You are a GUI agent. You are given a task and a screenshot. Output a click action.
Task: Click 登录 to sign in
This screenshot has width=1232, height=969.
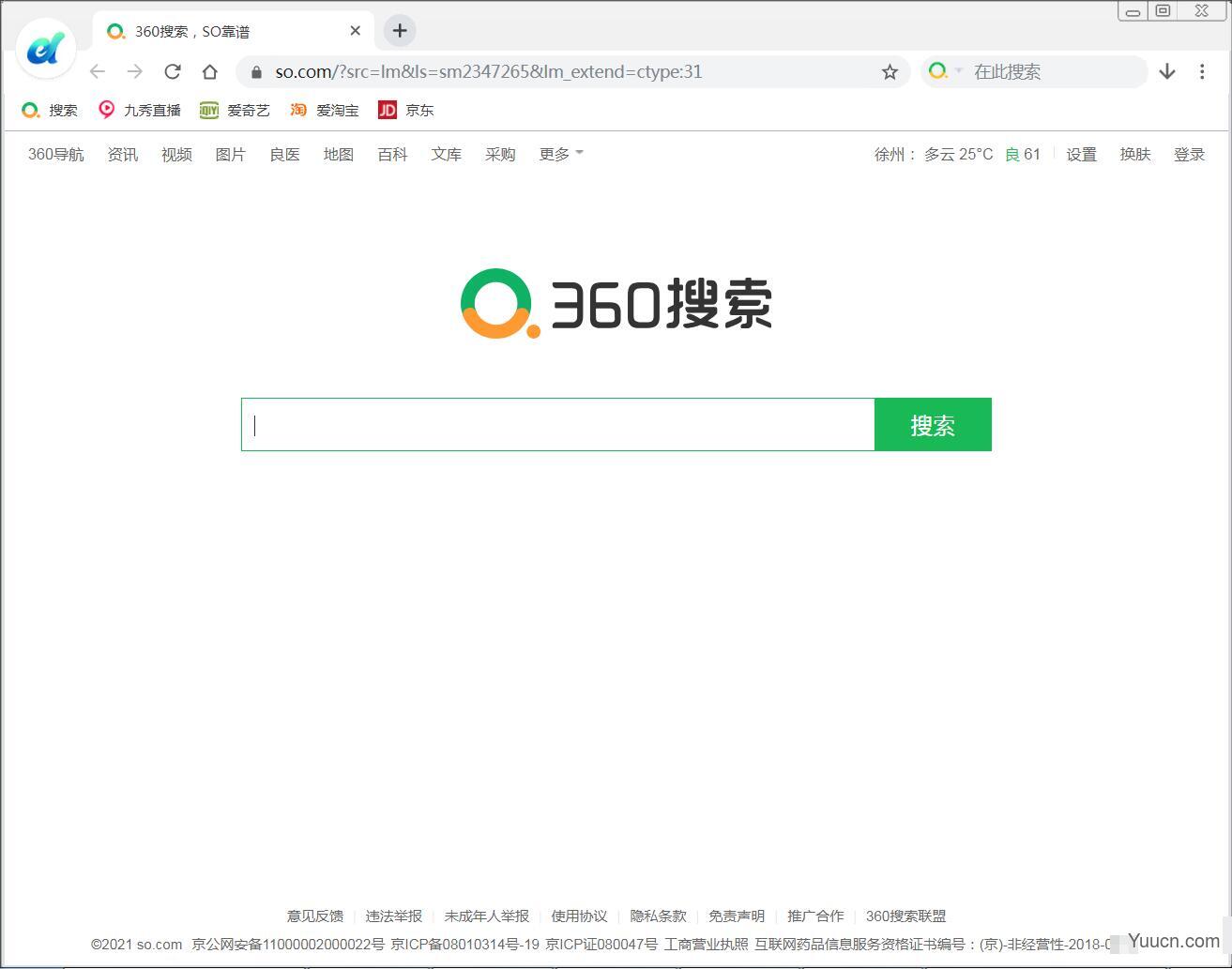1189,154
